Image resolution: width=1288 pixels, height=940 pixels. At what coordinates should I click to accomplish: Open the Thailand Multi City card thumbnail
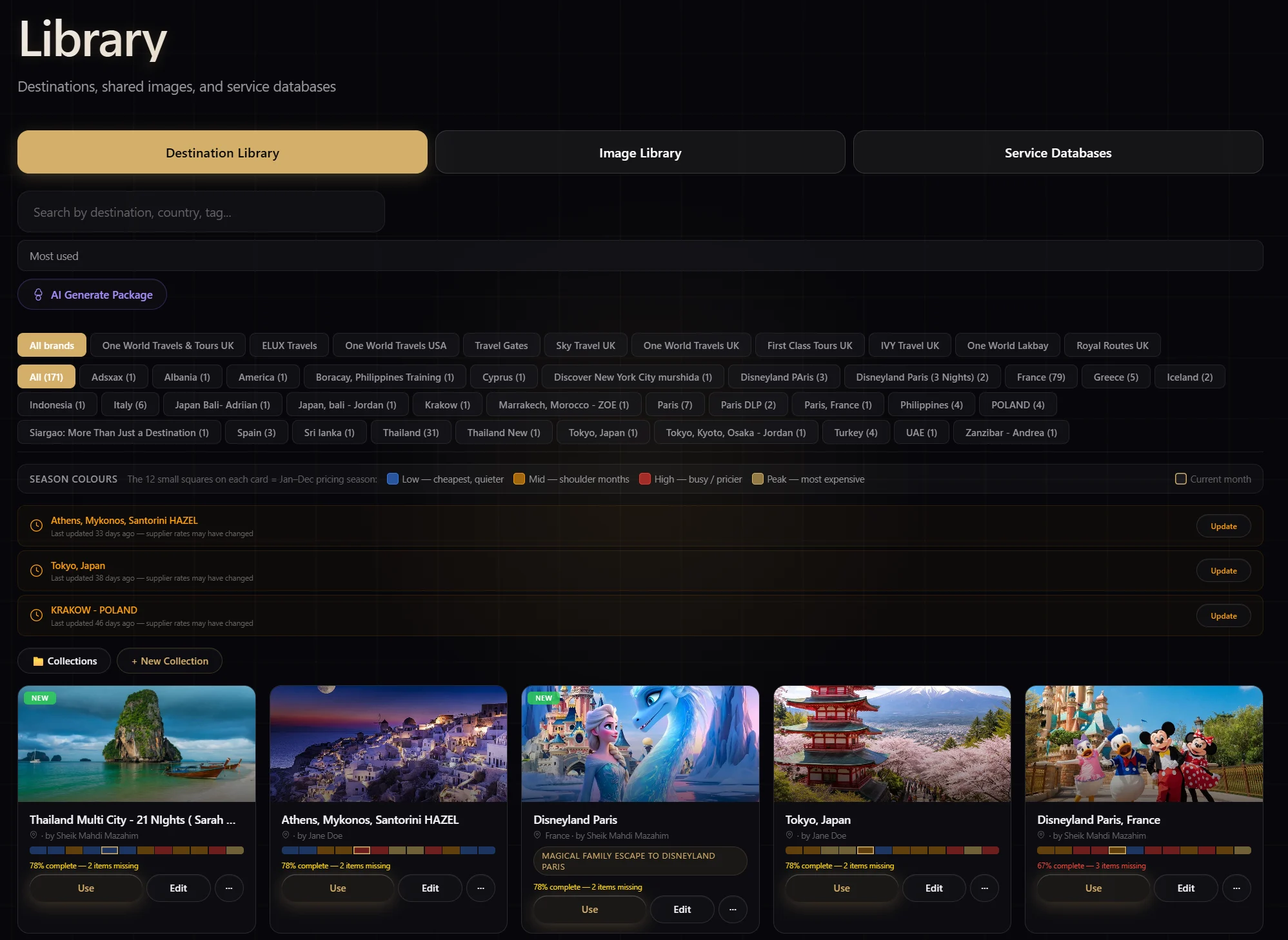137,744
